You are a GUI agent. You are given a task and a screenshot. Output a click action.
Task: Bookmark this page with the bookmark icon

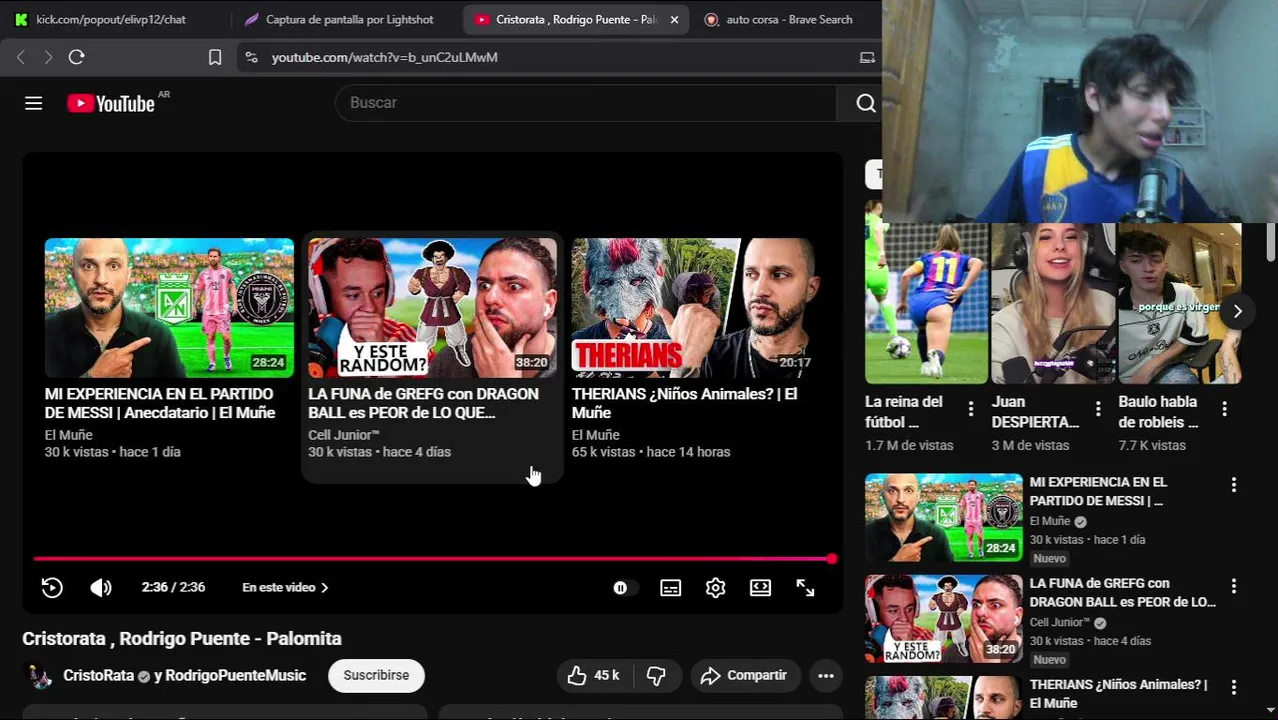coord(214,57)
